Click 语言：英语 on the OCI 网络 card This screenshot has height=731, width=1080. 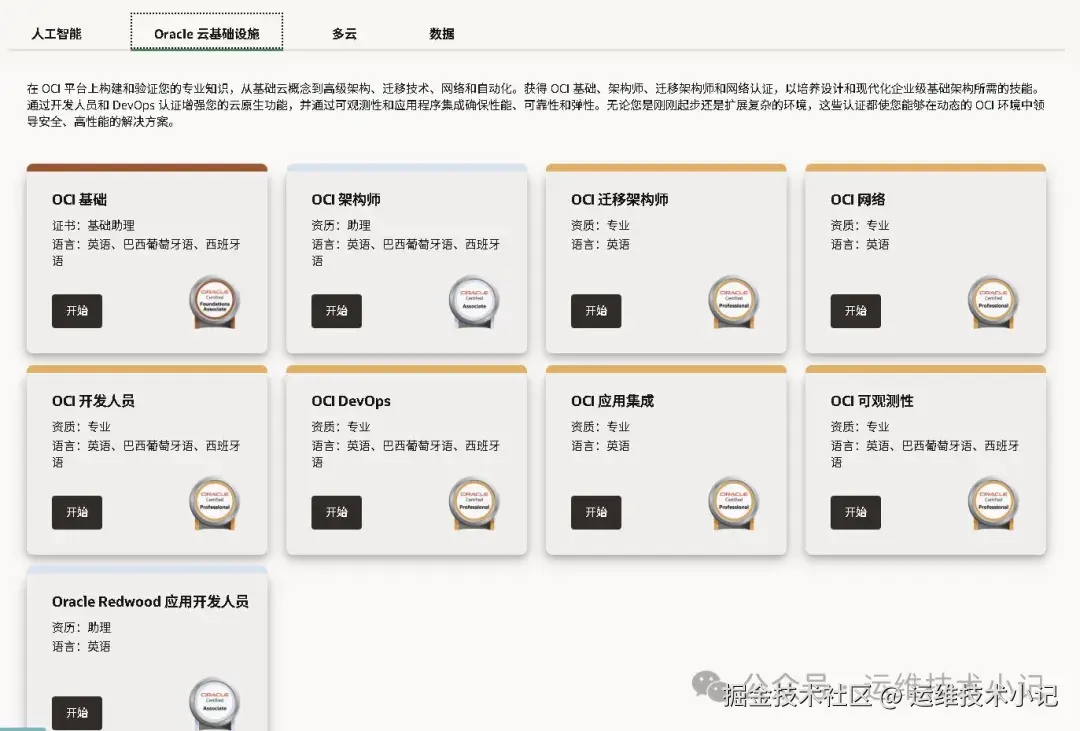click(x=860, y=245)
